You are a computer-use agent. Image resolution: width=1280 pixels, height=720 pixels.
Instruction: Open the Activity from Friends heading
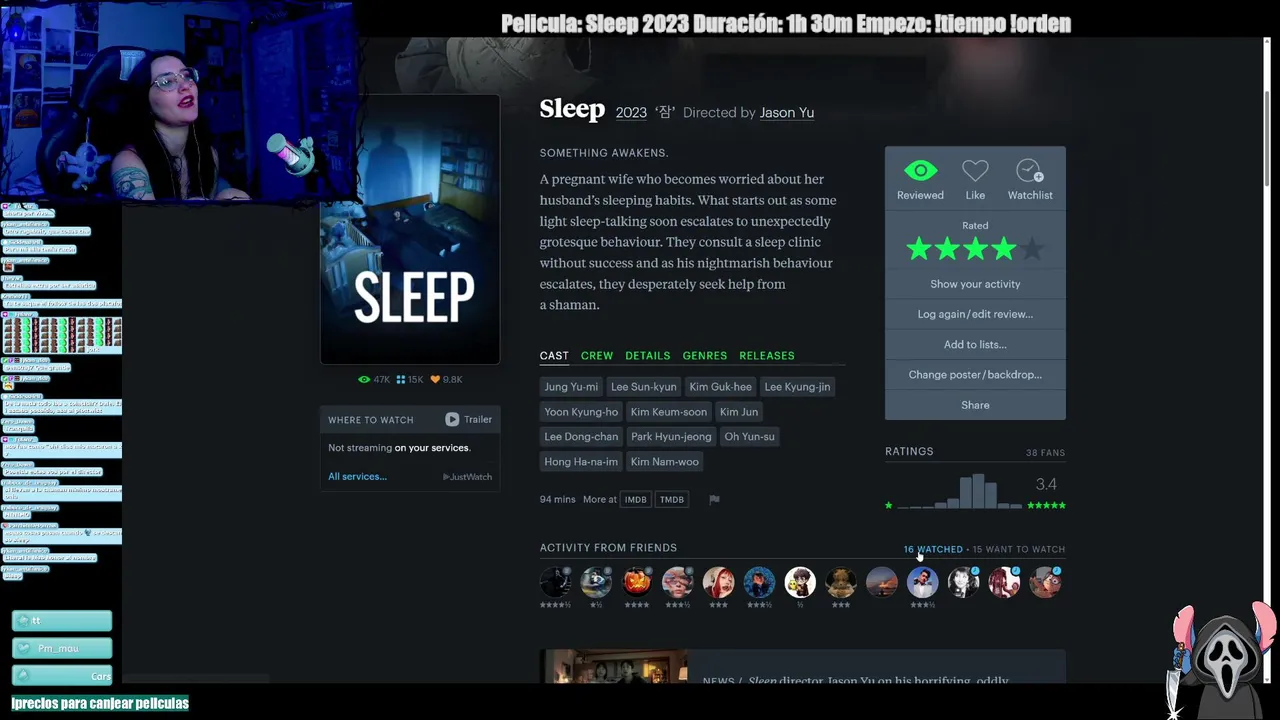click(608, 548)
